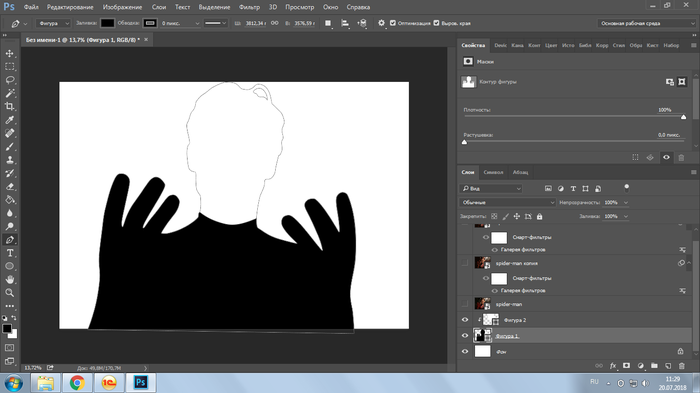
Task: Open the Фигура tool mode dropdown
Action: (x=53, y=23)
